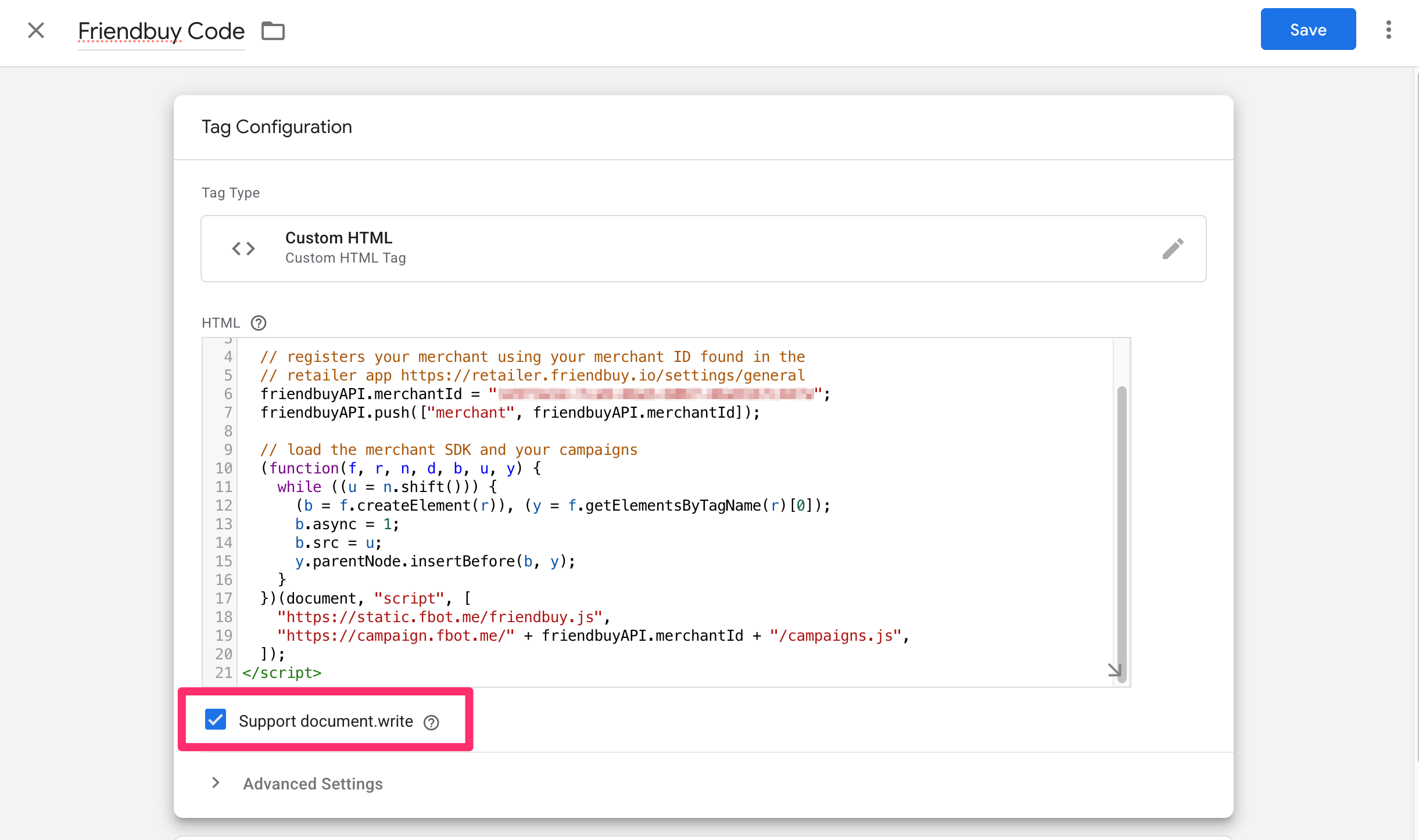The image size is (1419, 840).
Task: Click the Tag Configuration heading
Action: (x=277, y=127)
